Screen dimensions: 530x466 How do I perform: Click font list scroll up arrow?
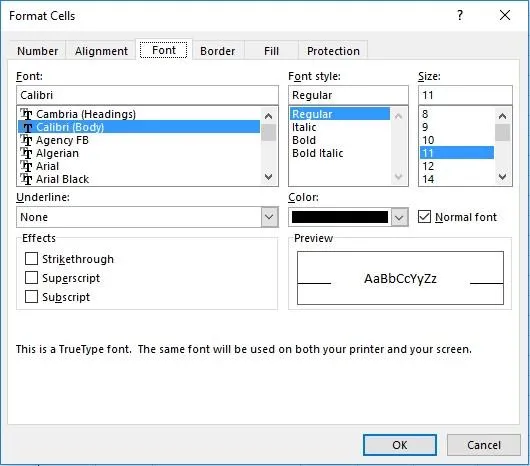268,116
